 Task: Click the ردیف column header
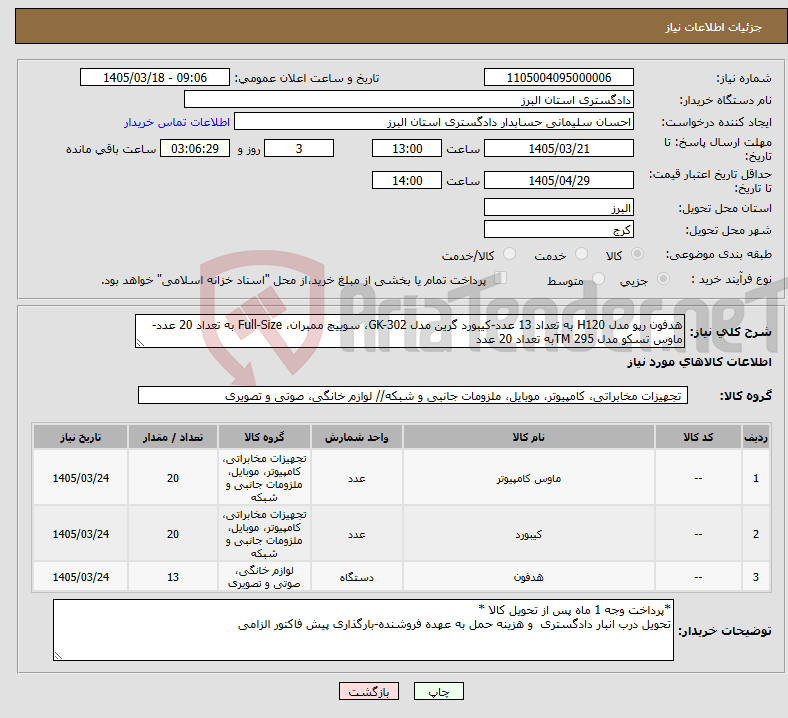point(755,437)
